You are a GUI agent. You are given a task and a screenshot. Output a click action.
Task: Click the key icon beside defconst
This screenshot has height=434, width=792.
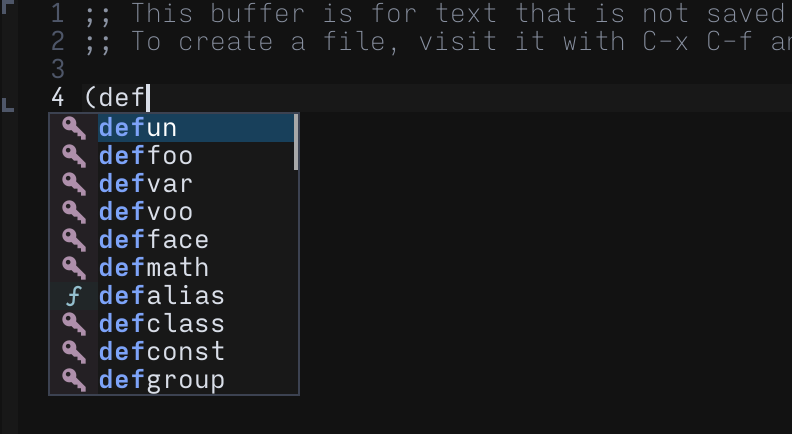(74, 352)
